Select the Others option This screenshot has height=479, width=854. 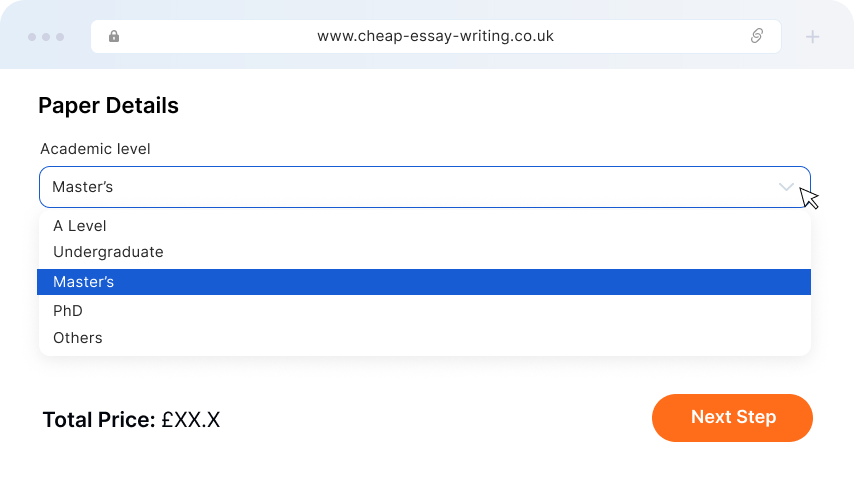pos(78,338)
